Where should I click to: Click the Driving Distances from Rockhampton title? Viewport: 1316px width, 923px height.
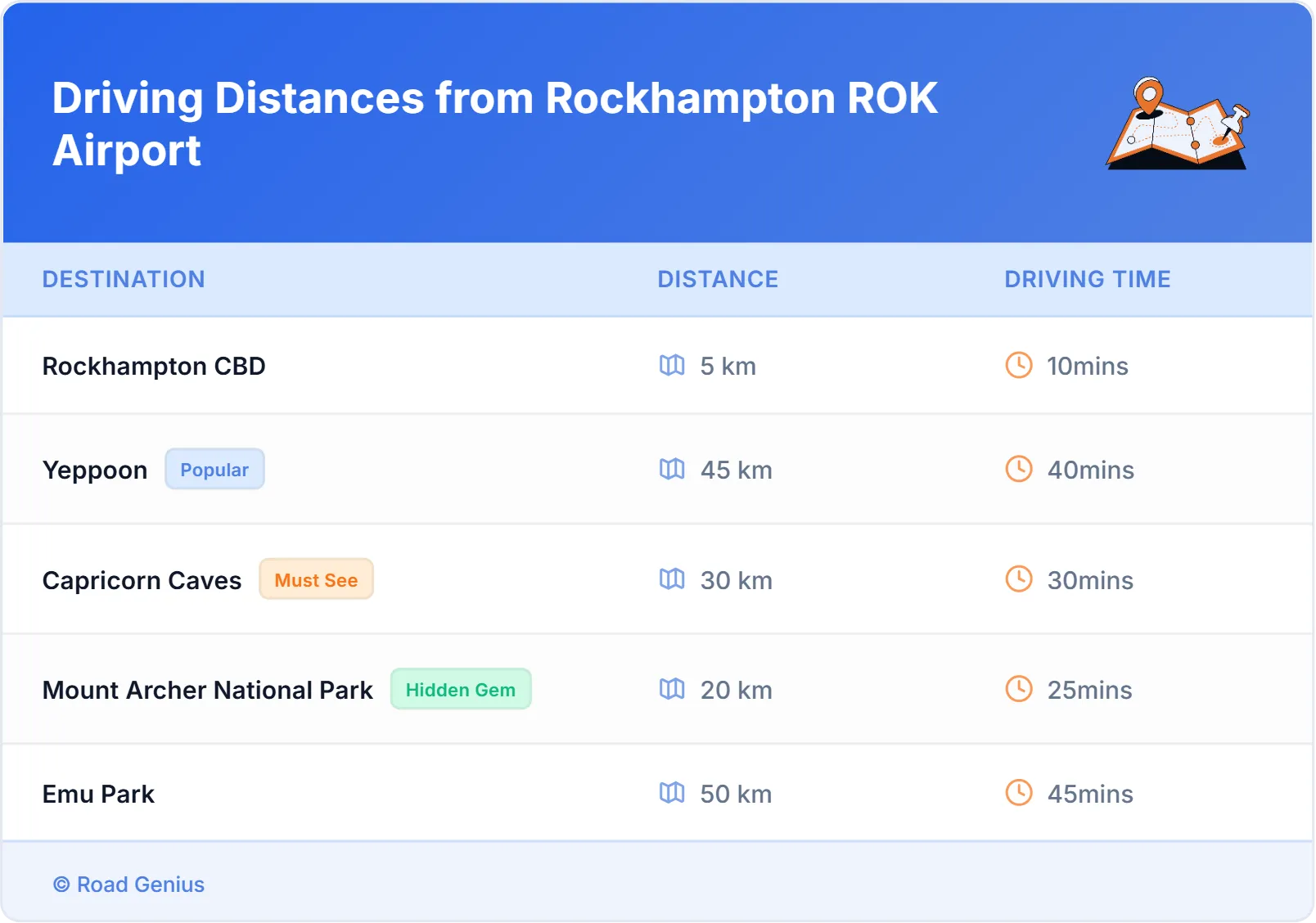click(494, 124)
